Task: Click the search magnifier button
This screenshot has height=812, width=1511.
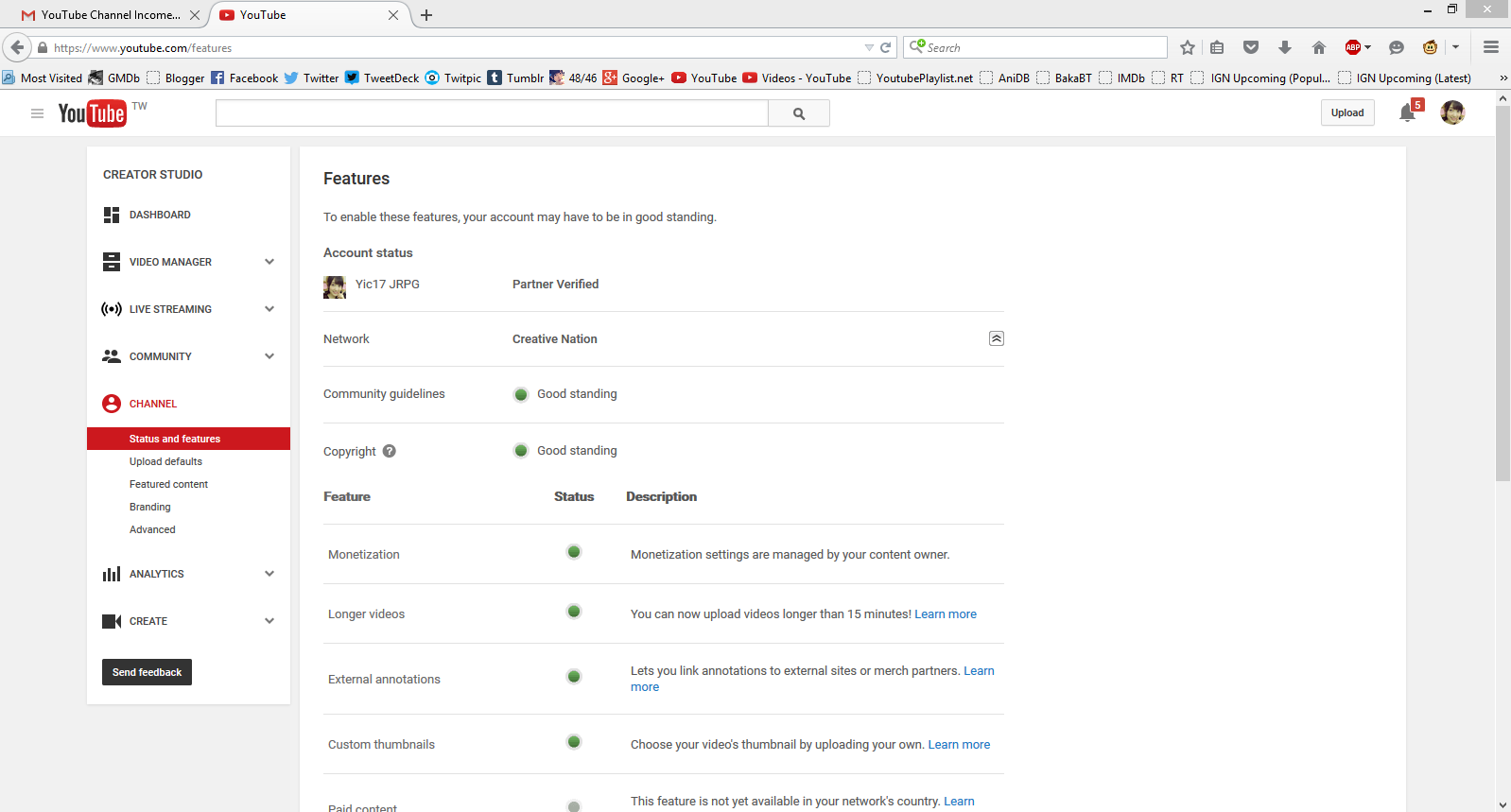Action: (799, 113)
